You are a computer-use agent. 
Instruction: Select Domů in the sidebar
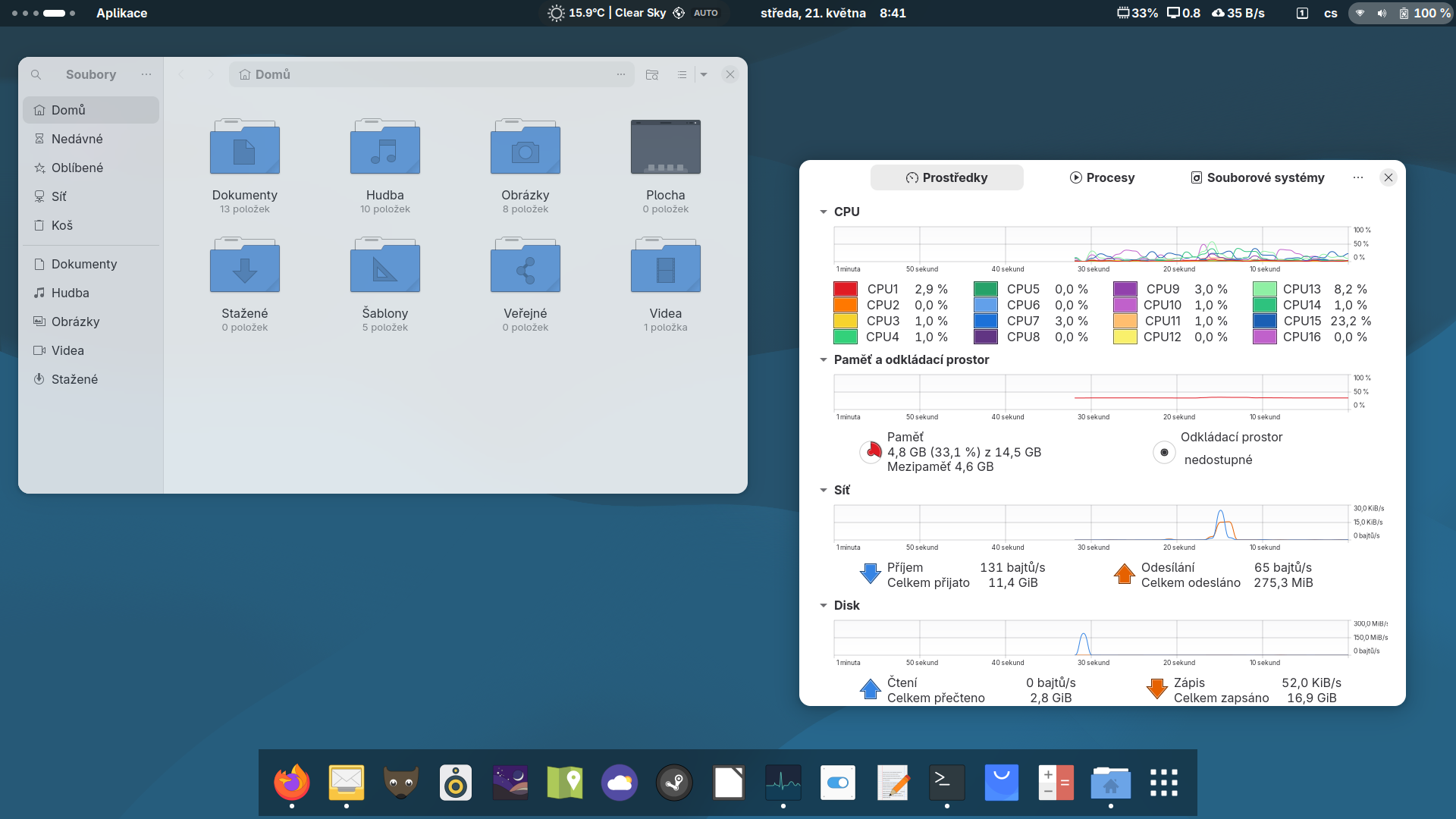click(x=91, y=110)
